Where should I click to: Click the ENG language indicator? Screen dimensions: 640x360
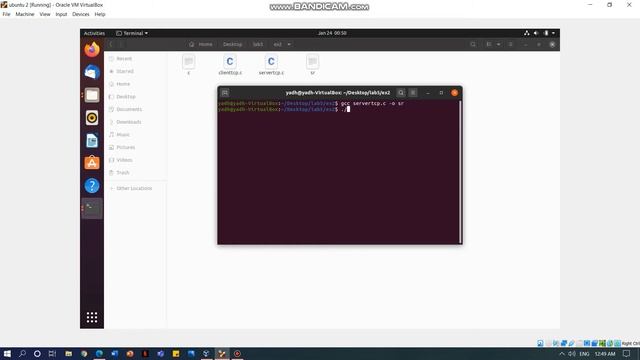584,354
